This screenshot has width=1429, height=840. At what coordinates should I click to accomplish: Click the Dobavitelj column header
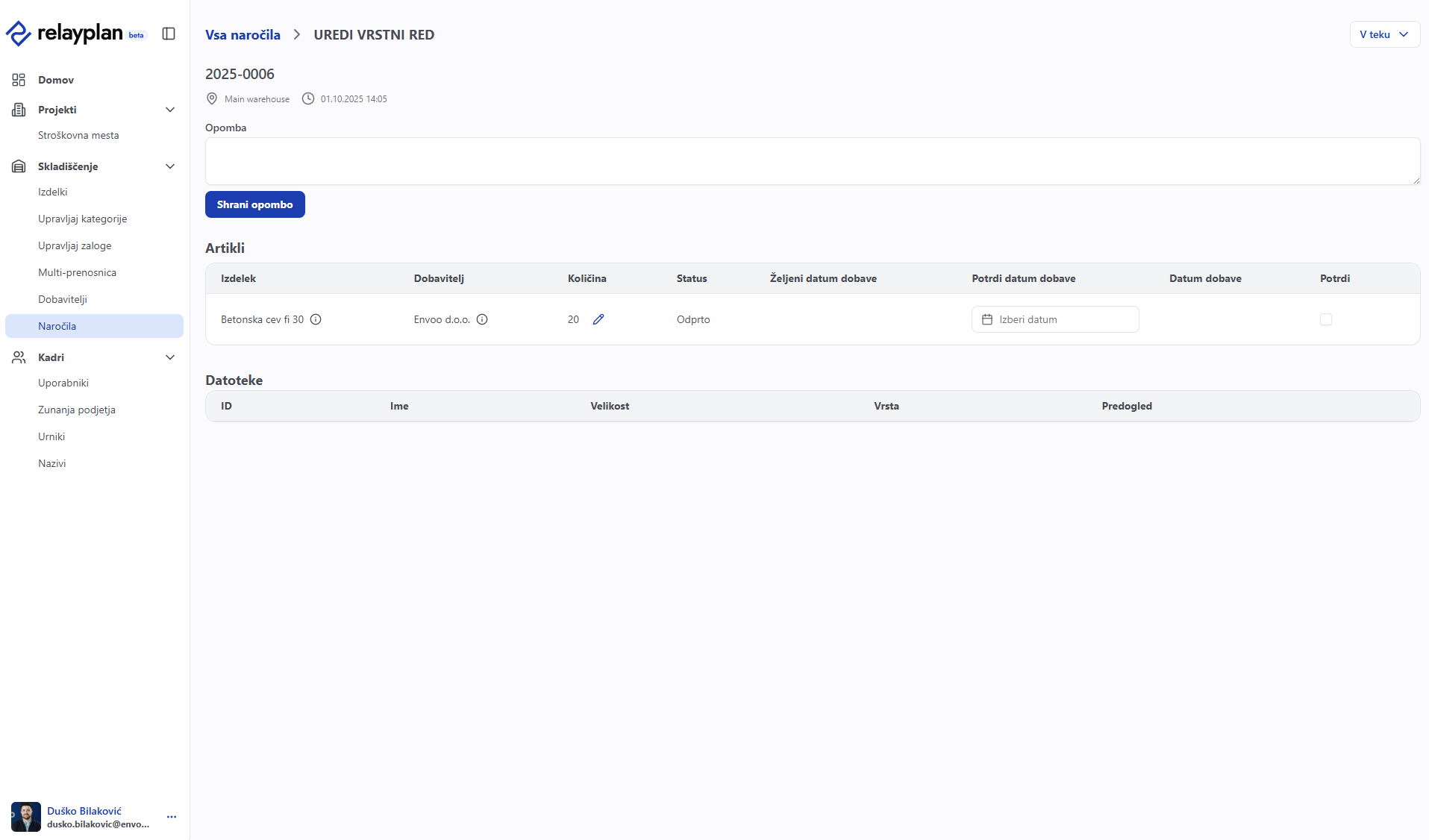pyautogui.click(x=439, y=278)
